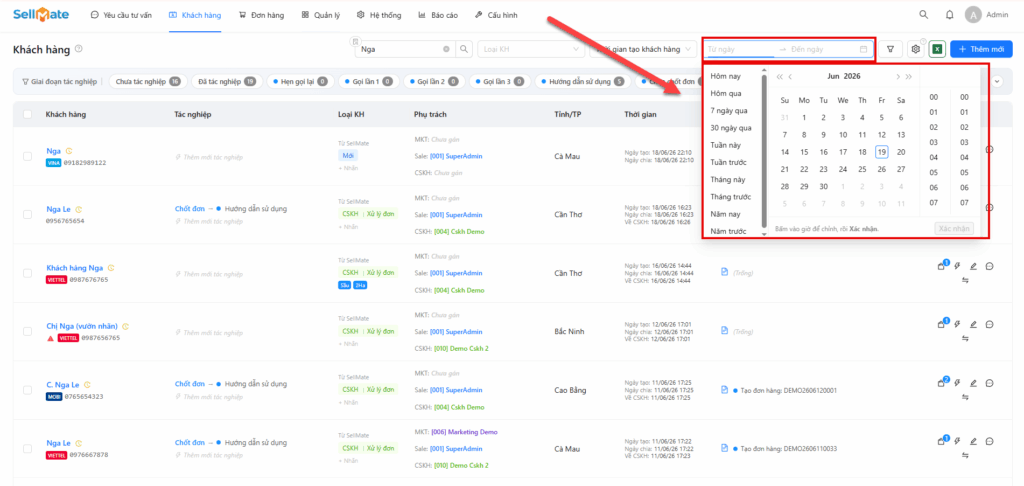Edit customer Khách hàng Nga with pencil icon
The image size is (1024, 486).
(973, 267)
